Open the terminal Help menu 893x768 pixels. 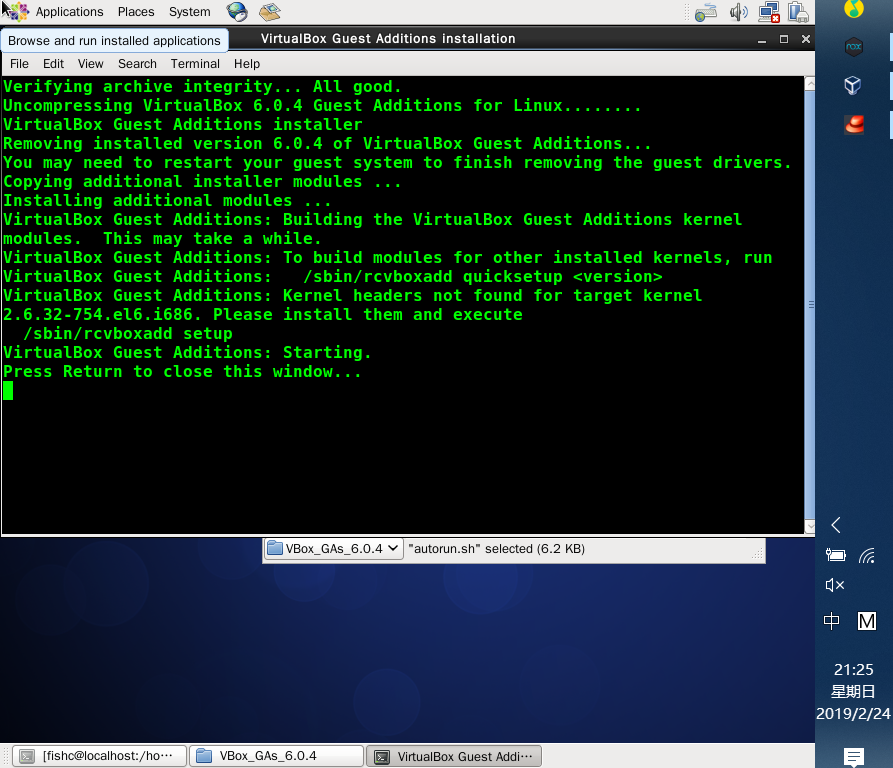(x=247, y=64)
